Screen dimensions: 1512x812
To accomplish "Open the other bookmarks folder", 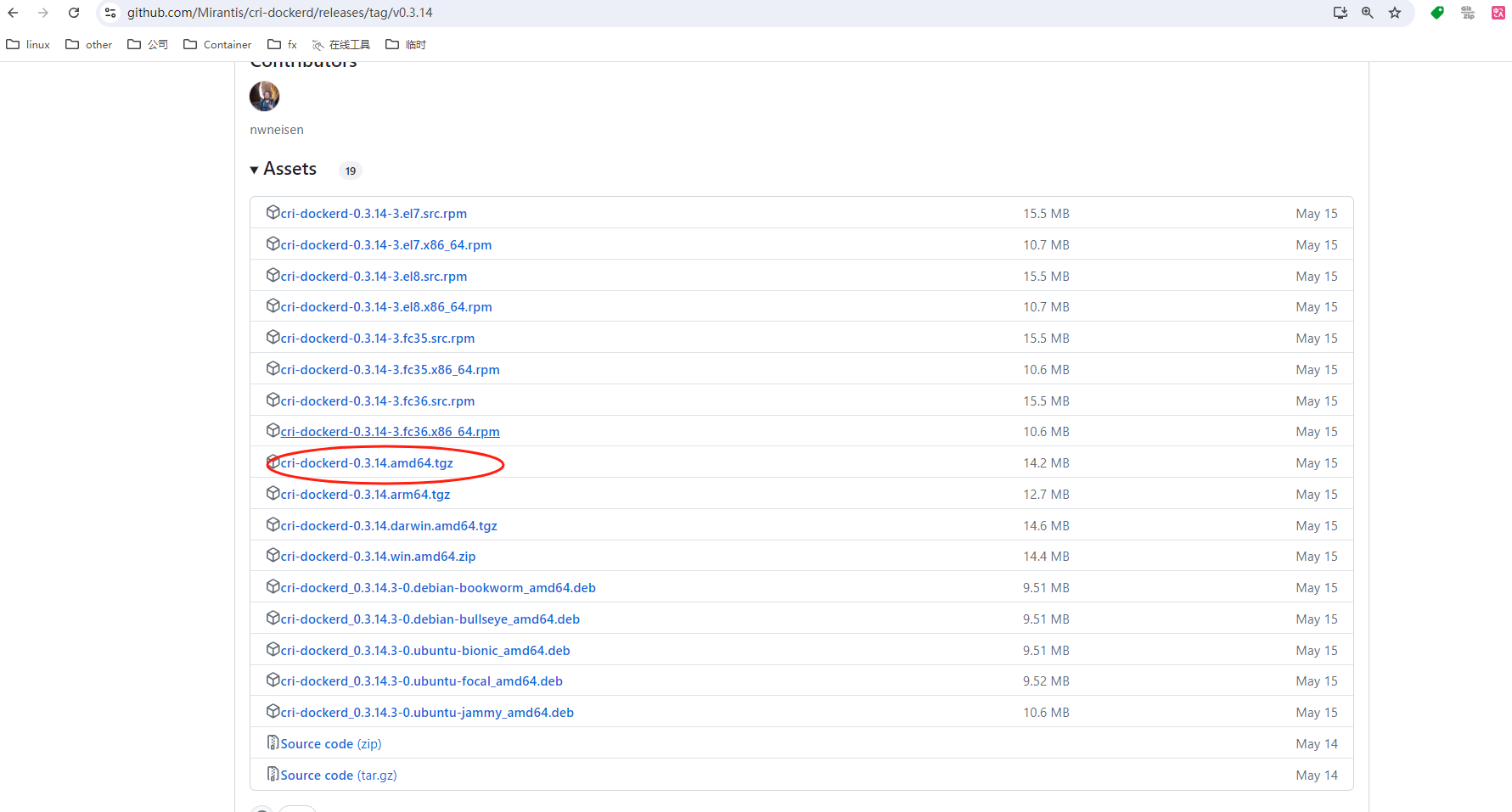I will coord(89,44).
